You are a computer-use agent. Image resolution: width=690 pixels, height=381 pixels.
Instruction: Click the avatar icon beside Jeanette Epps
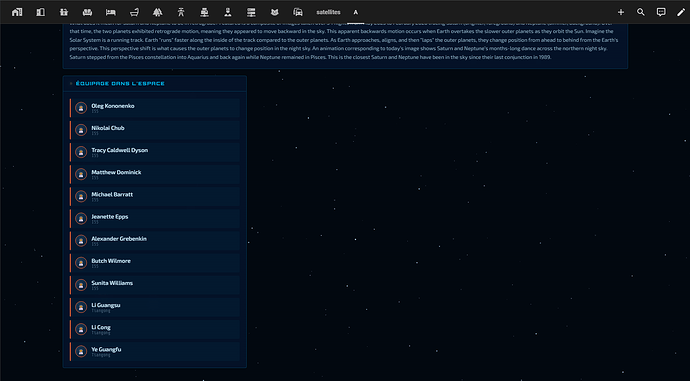81,219
